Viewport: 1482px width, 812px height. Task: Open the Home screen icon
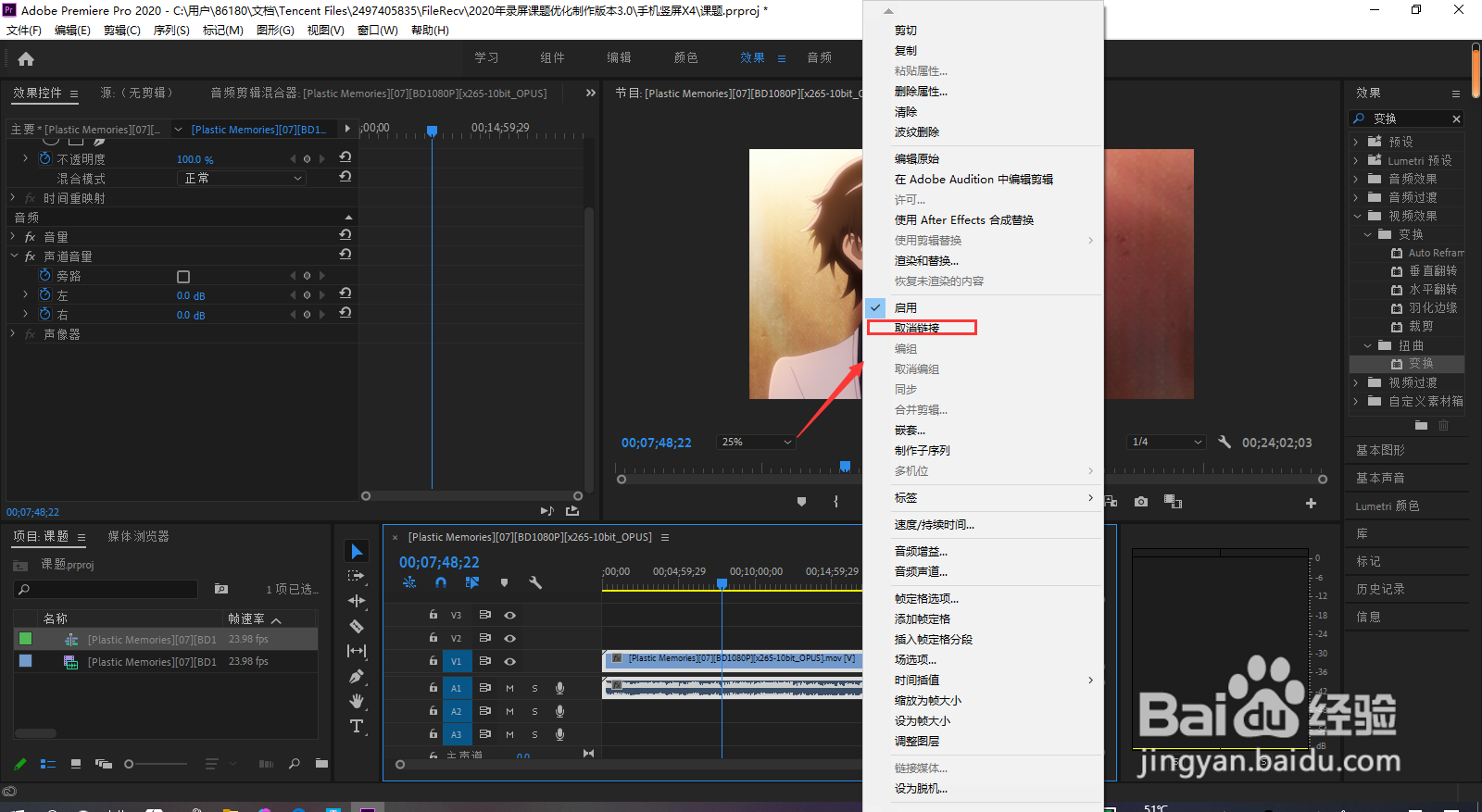click(x=26, y=59)
